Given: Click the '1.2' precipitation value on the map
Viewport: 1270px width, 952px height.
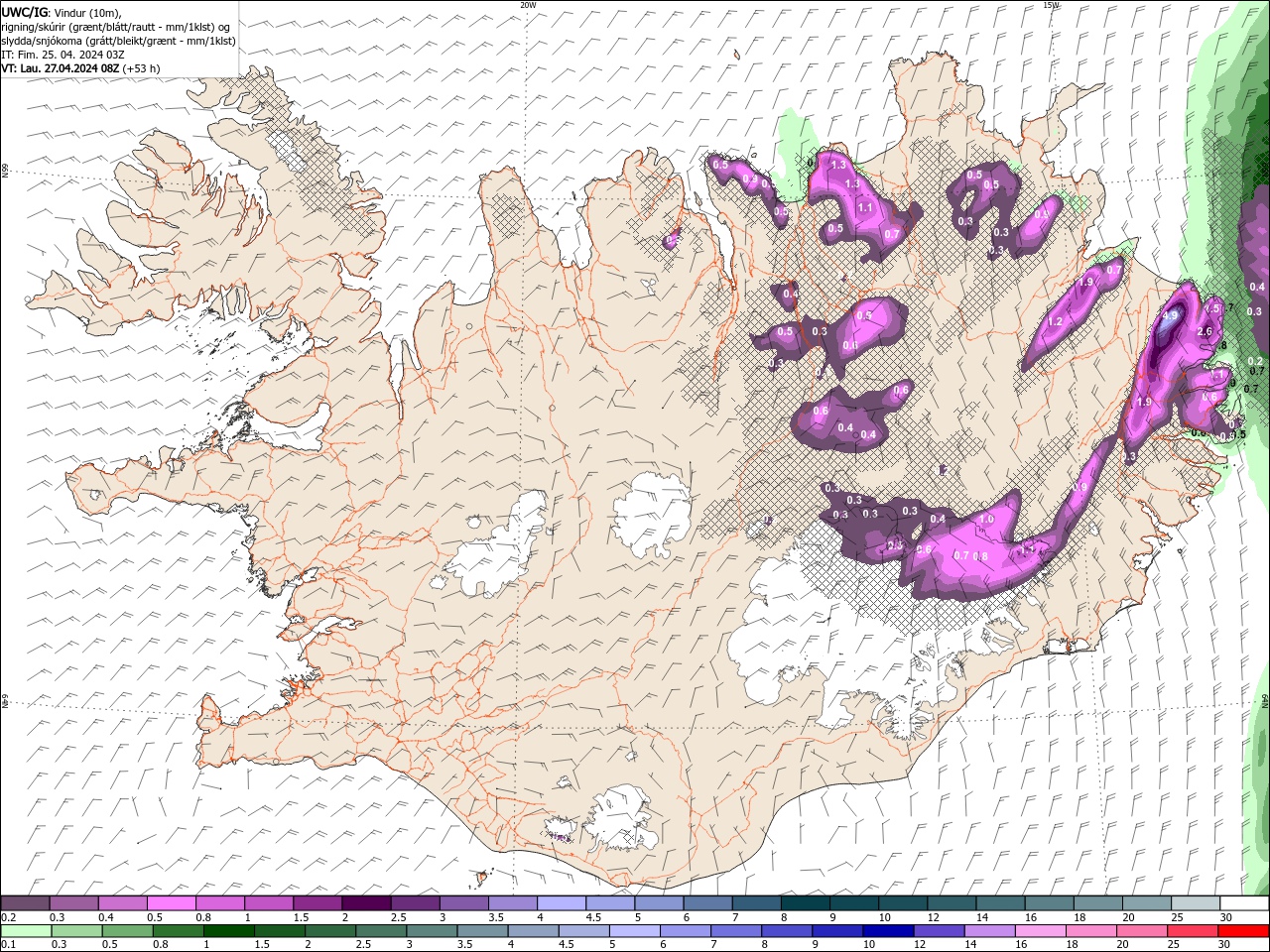Looking at the screenshot, I should pyautogui.click(x=1055, y=321).
